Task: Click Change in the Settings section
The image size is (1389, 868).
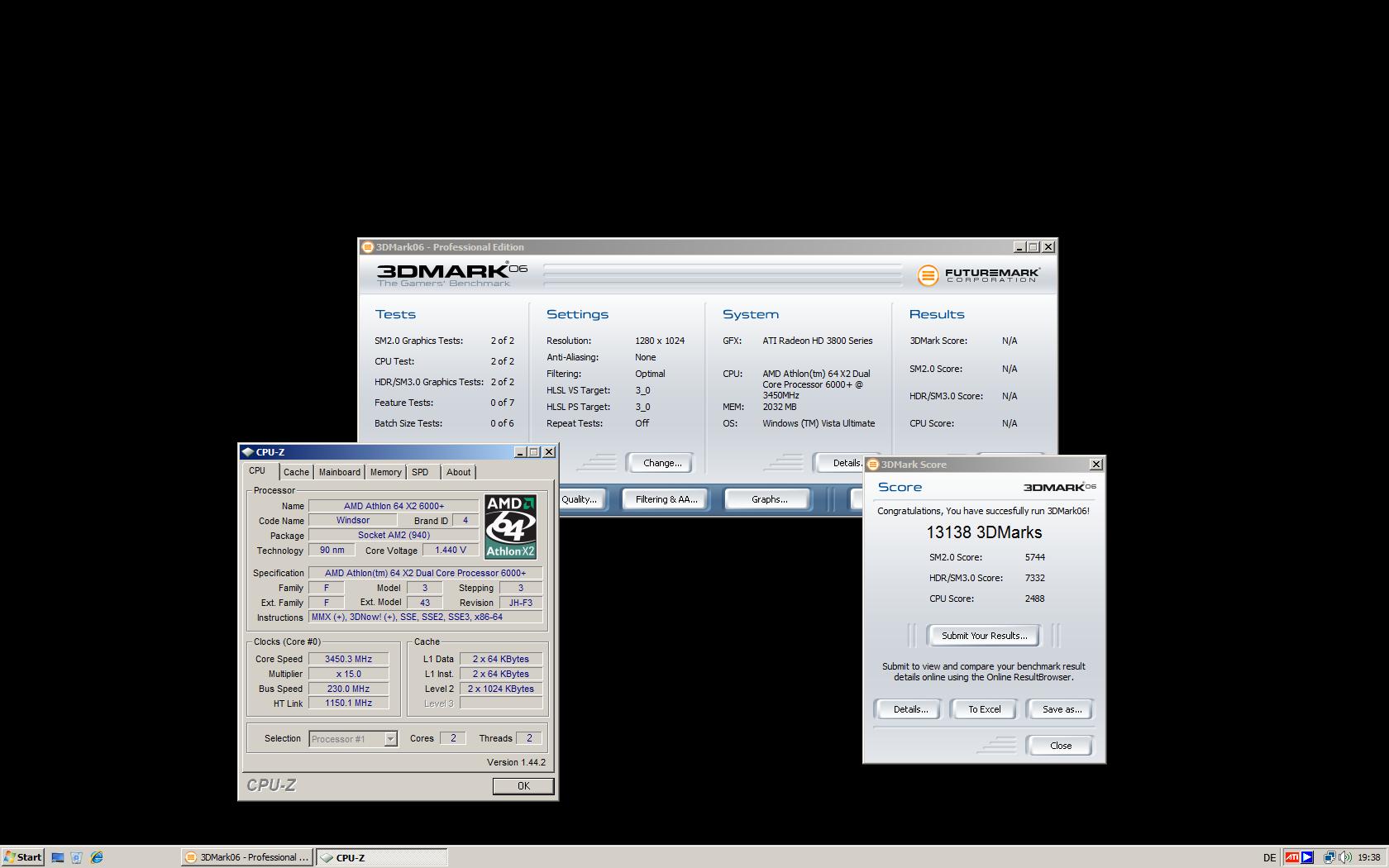Action: tap(662, 463)
